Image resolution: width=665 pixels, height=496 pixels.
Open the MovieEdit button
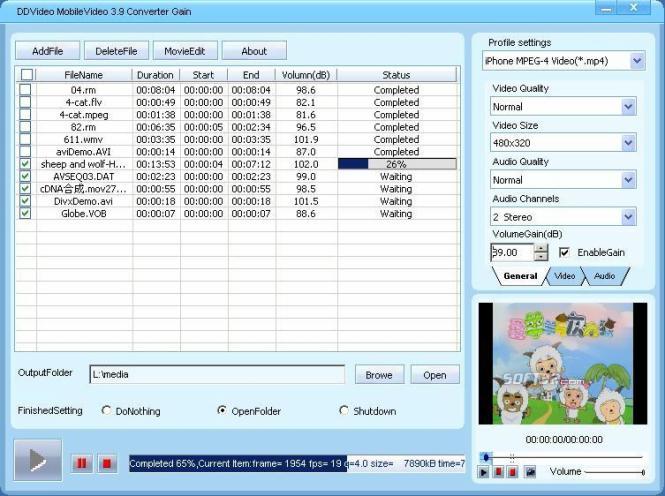185,51
